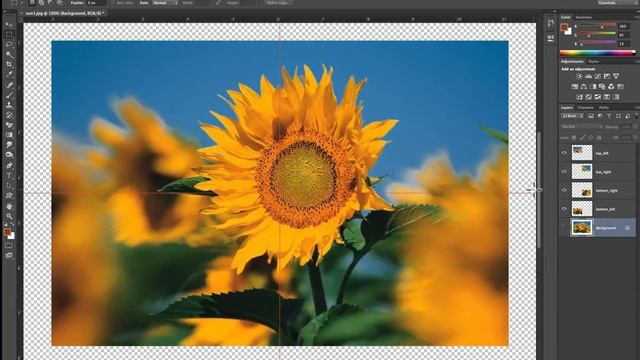The height and width of the screenshot is (360, 640).
Task: Select the top_left layer thumbnail
Action: point(582,153)
